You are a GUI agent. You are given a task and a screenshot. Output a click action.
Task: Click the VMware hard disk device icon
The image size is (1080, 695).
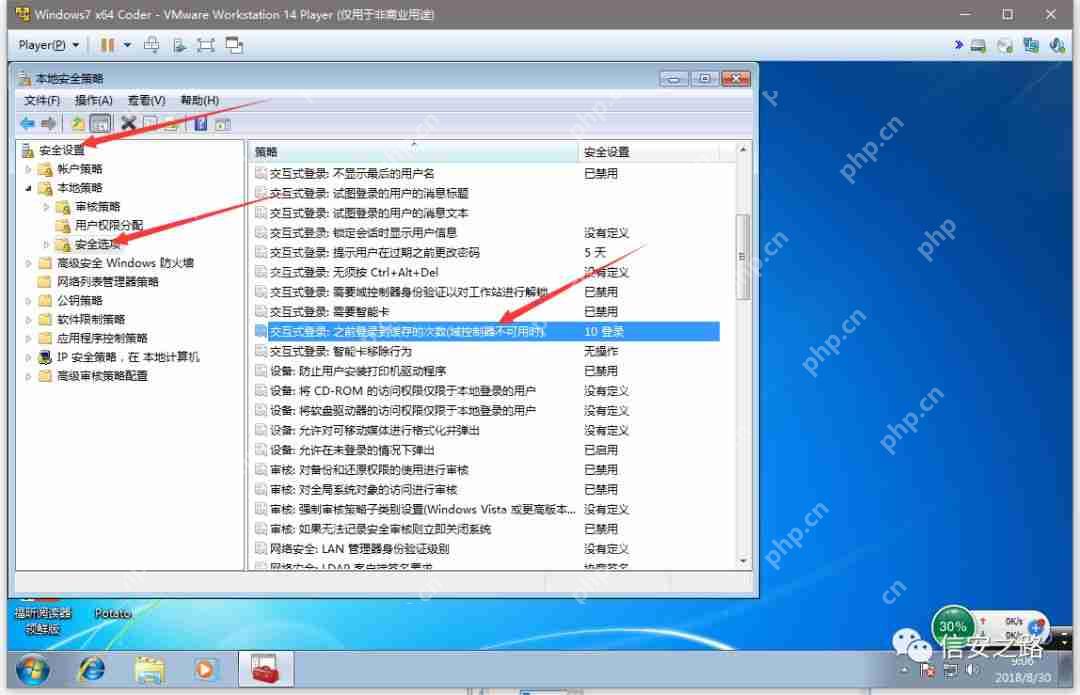click(x=978, y=46)
